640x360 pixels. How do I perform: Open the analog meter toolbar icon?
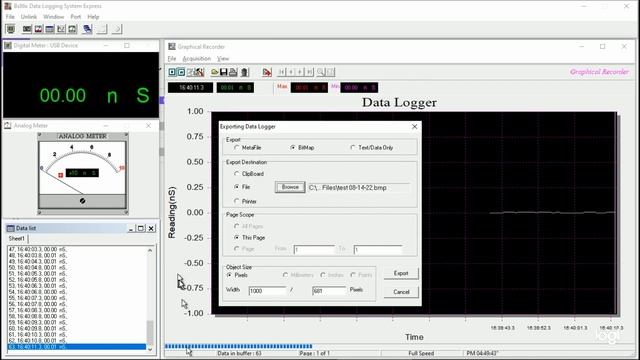[x=38, y=29]
